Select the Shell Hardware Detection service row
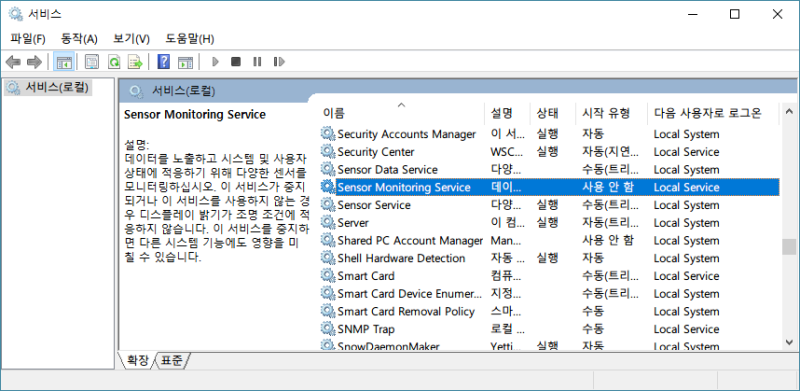This screenshot has height=391, width=800. (549, 258)
